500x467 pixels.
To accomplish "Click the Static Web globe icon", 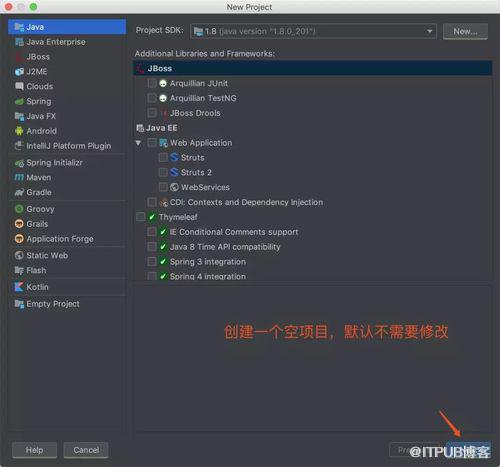I will click(19, 256).
